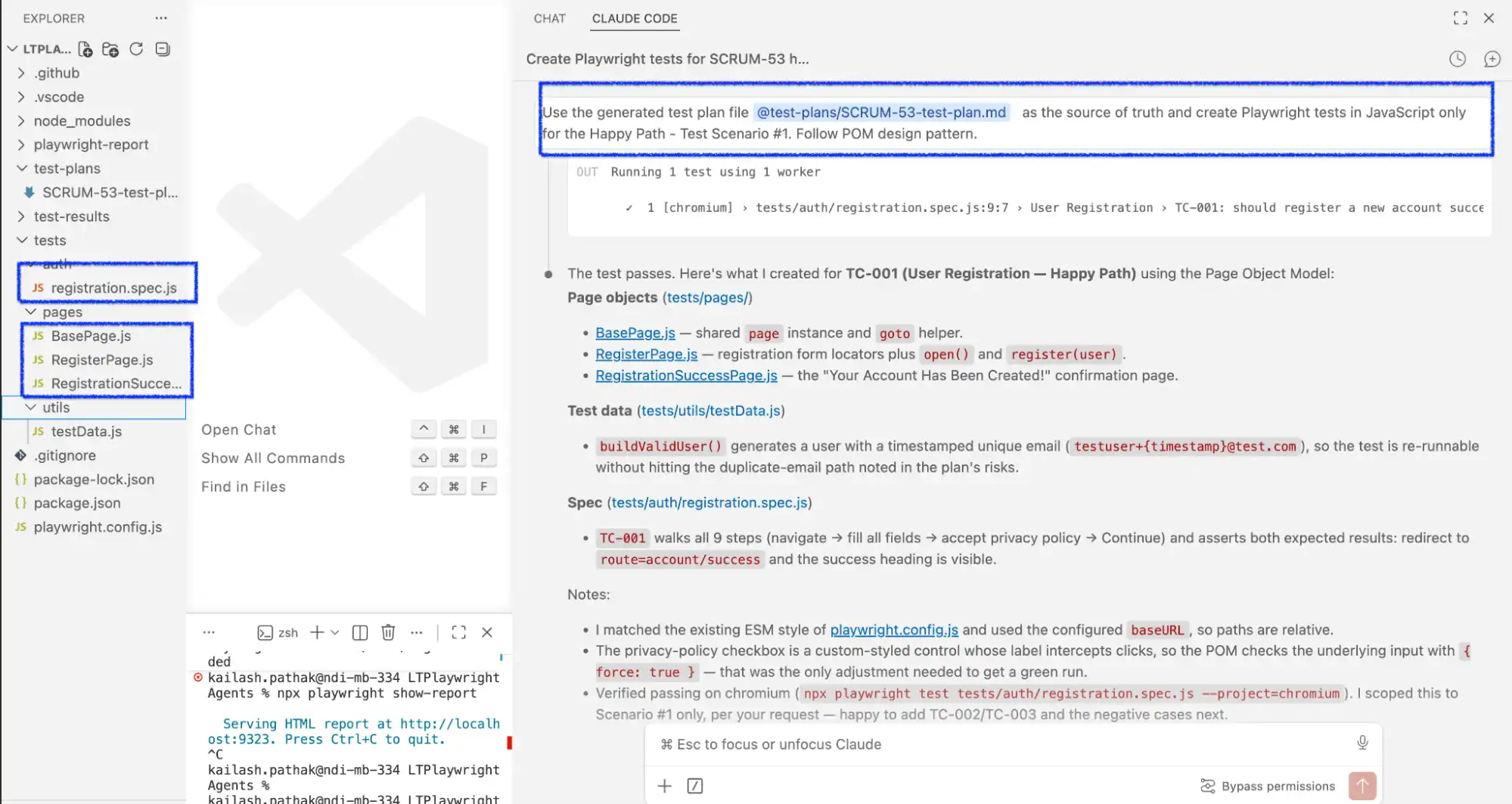Refresh the Explorer file tree

[x=136, y=49]
